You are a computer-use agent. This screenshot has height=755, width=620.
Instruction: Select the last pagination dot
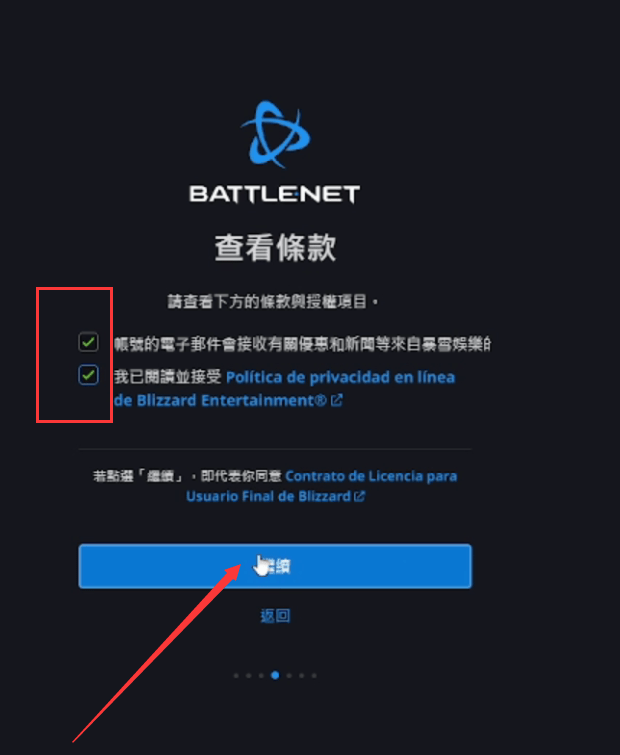click(314, 676)
